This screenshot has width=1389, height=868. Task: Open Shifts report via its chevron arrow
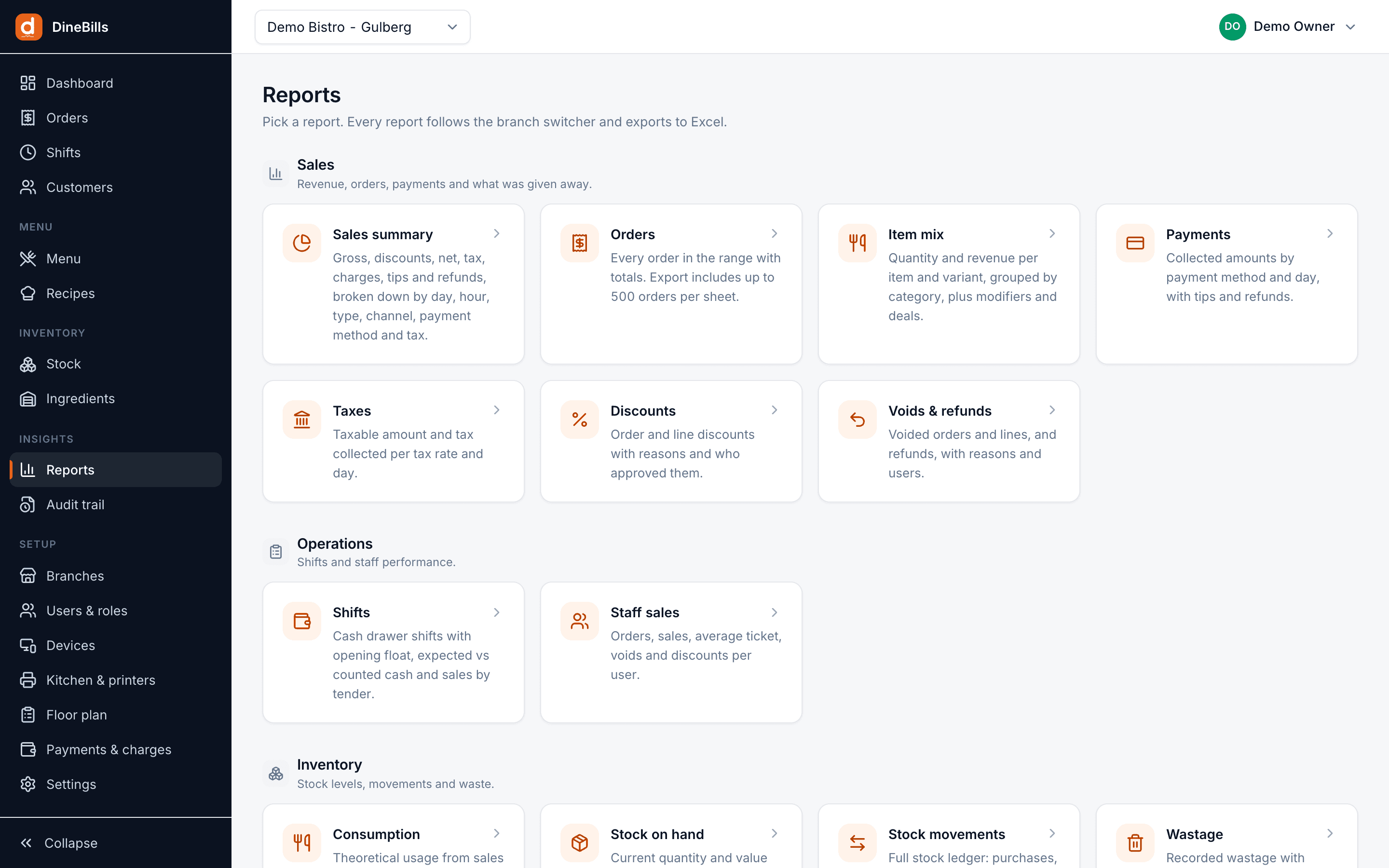pyautogui.click(x=496, y=612)
